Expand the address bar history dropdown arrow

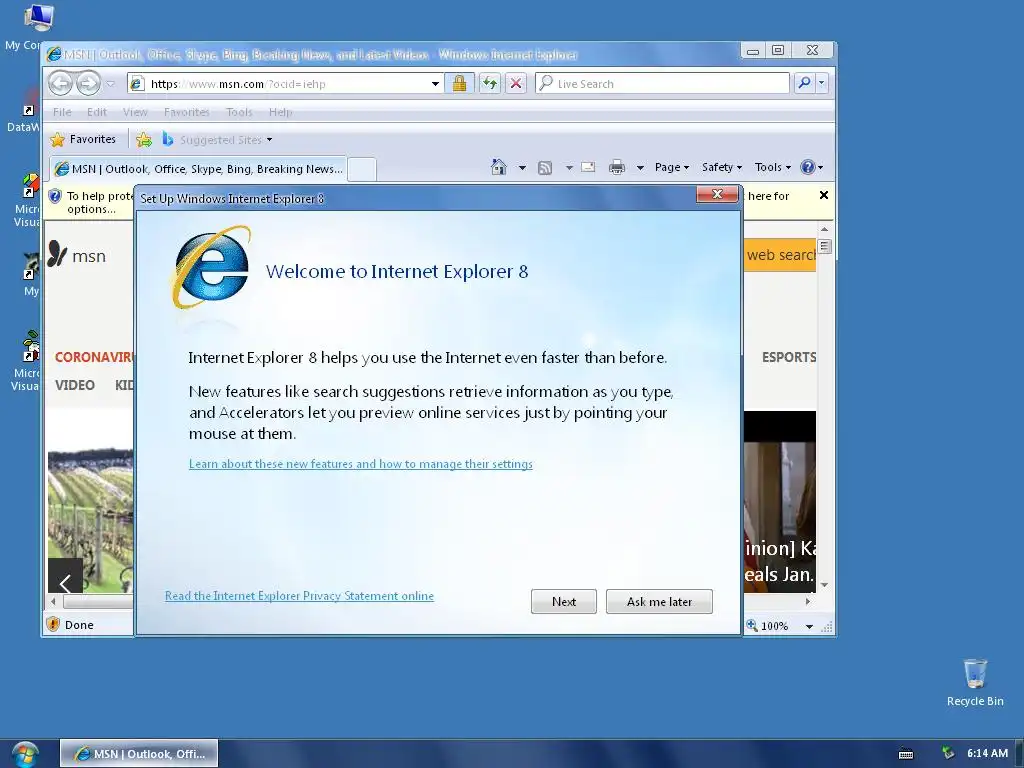click(435, 84)
